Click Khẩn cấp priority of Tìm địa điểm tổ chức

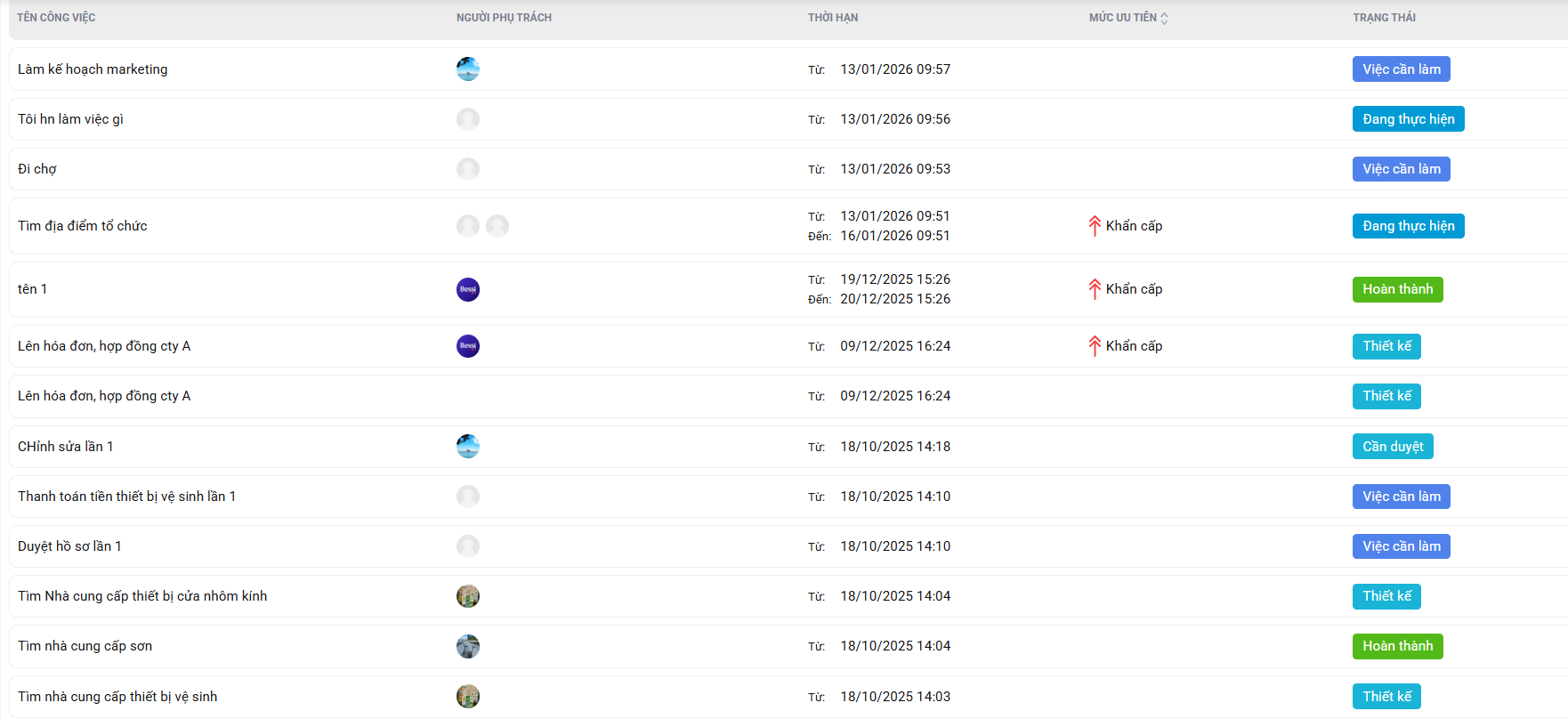[x=1133, y=226]
